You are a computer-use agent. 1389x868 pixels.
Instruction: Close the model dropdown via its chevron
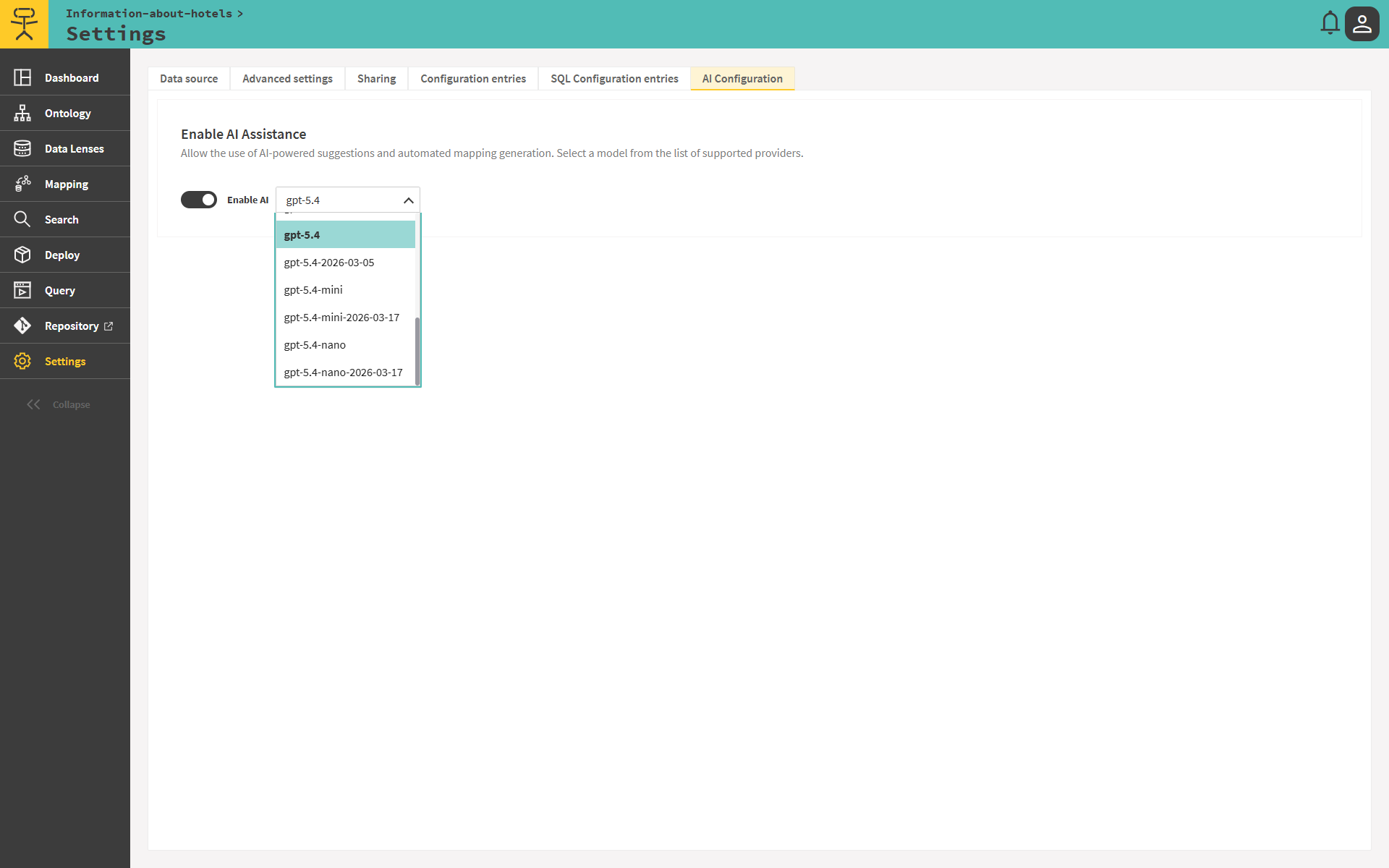(x=408, y=200)
